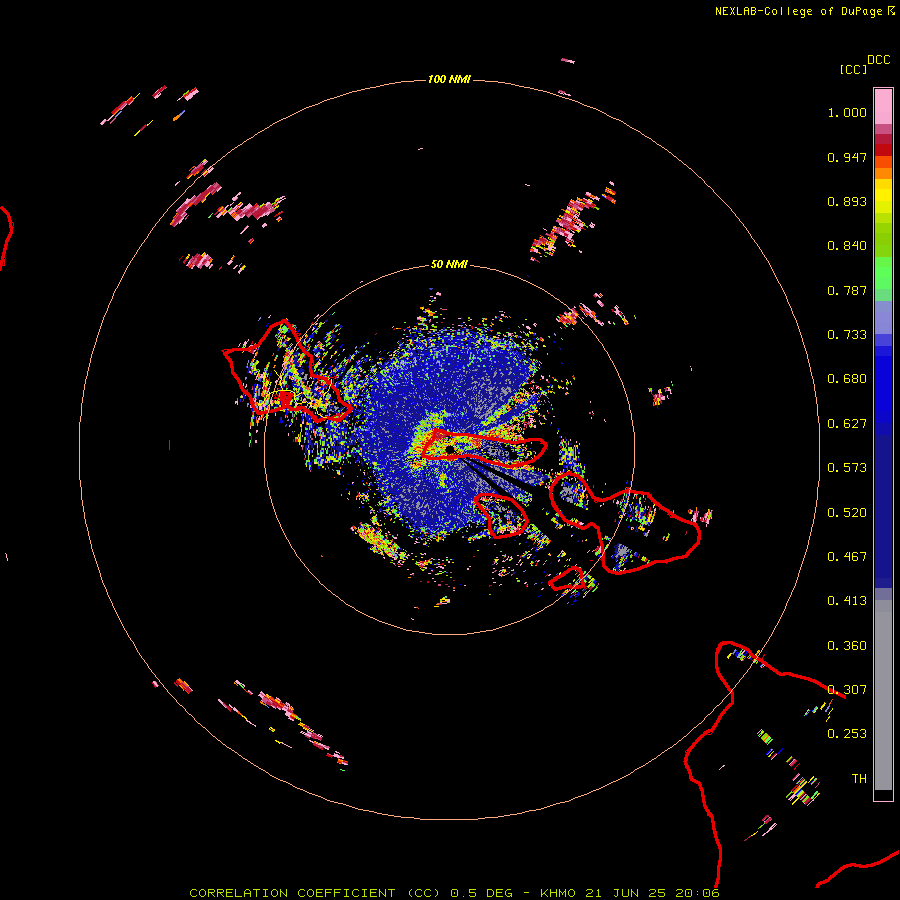The width and height of the screenshot is (900, 900).
Task: Click the 0.467 scale value
Action: 847,557
